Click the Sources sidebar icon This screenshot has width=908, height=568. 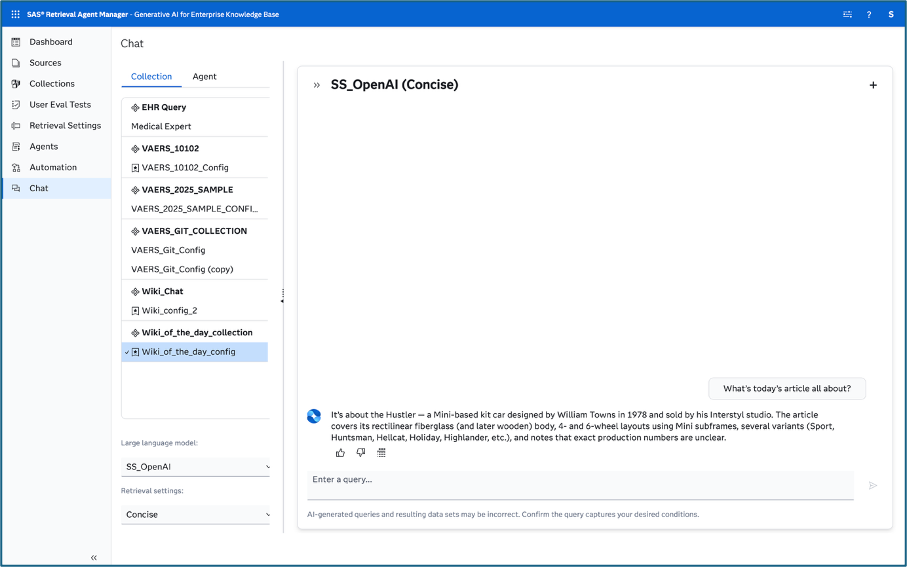pos(16,63)
